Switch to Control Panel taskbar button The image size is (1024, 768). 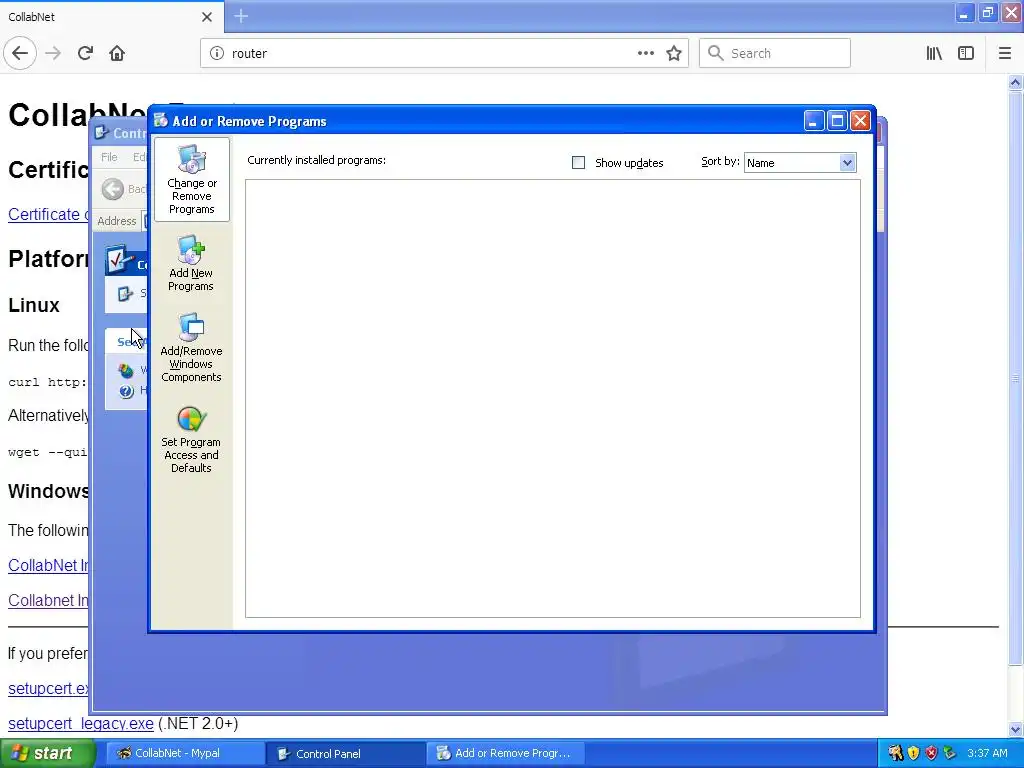tap(345, 753)
